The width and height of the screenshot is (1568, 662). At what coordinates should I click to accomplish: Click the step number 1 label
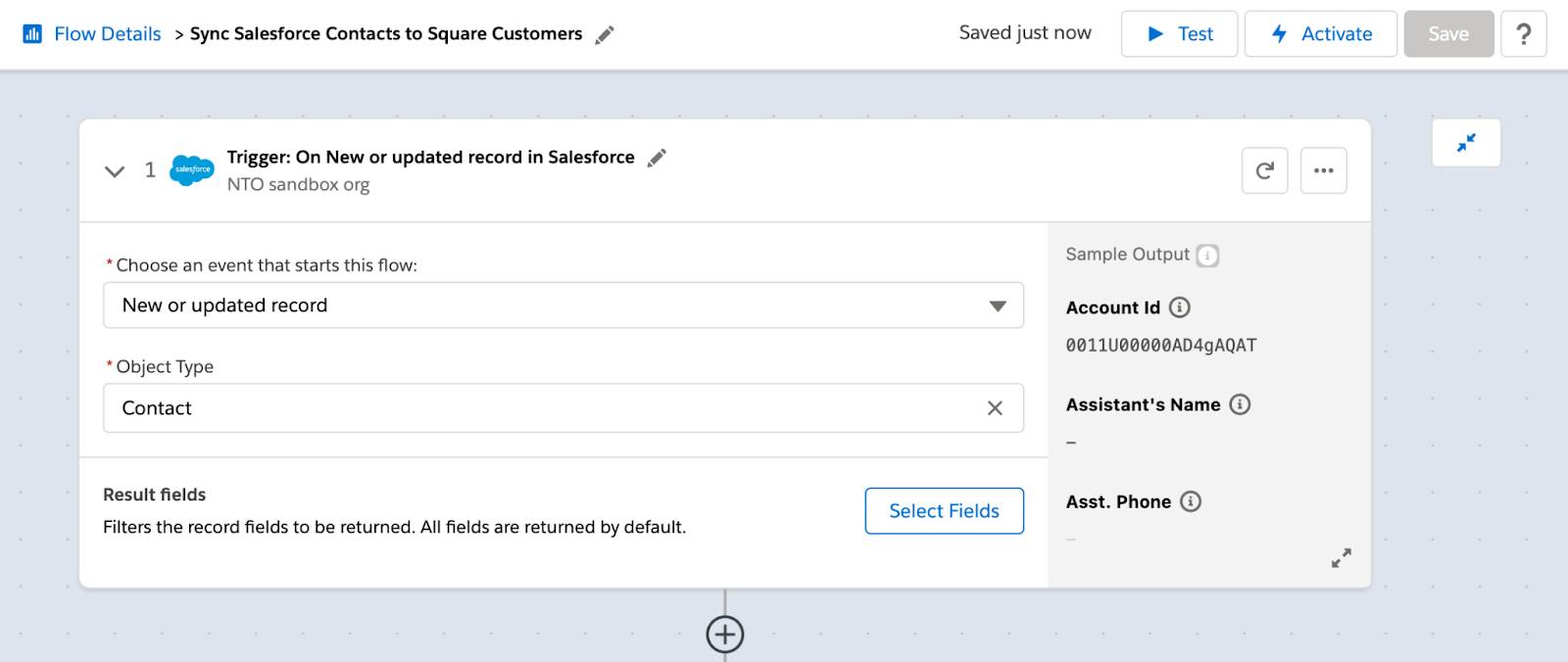pos(150,170)
